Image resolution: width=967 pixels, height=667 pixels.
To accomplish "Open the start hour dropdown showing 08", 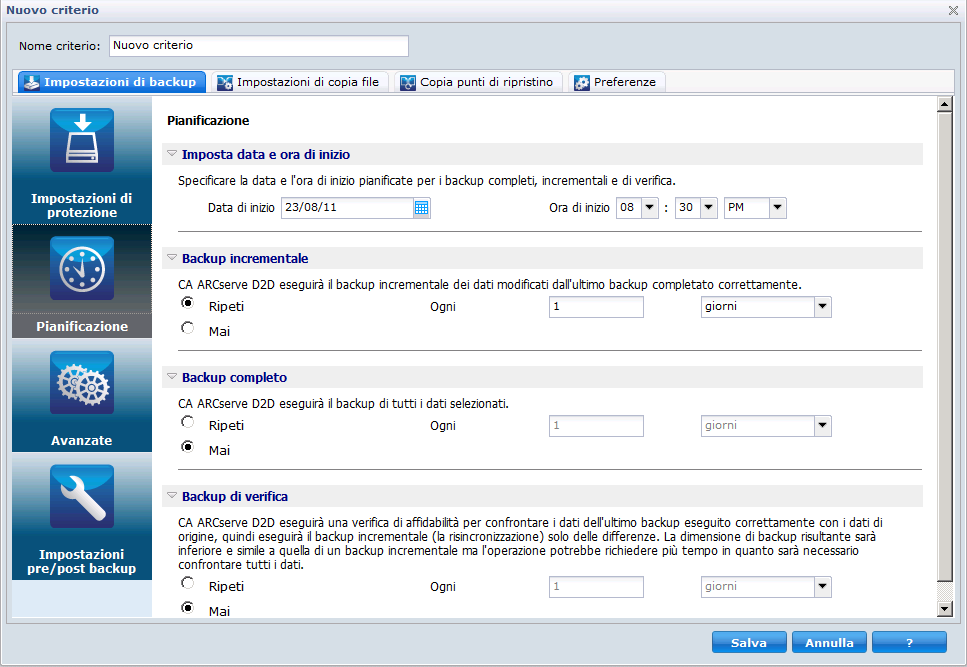I will click(649, 208).
